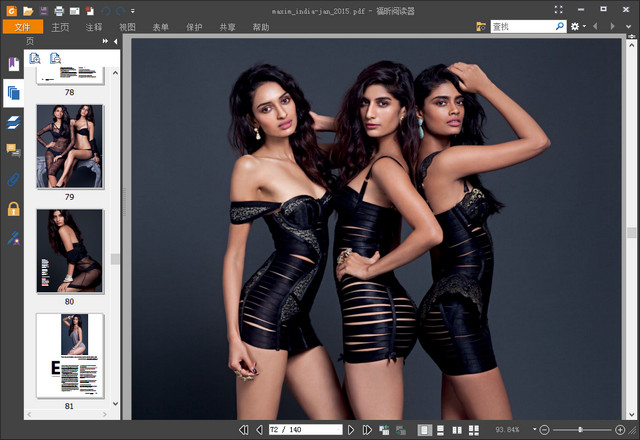This screenshot has height=440, width=640.
Task: Select the page 79 thumbnail
Action: (x=70, y=146)
